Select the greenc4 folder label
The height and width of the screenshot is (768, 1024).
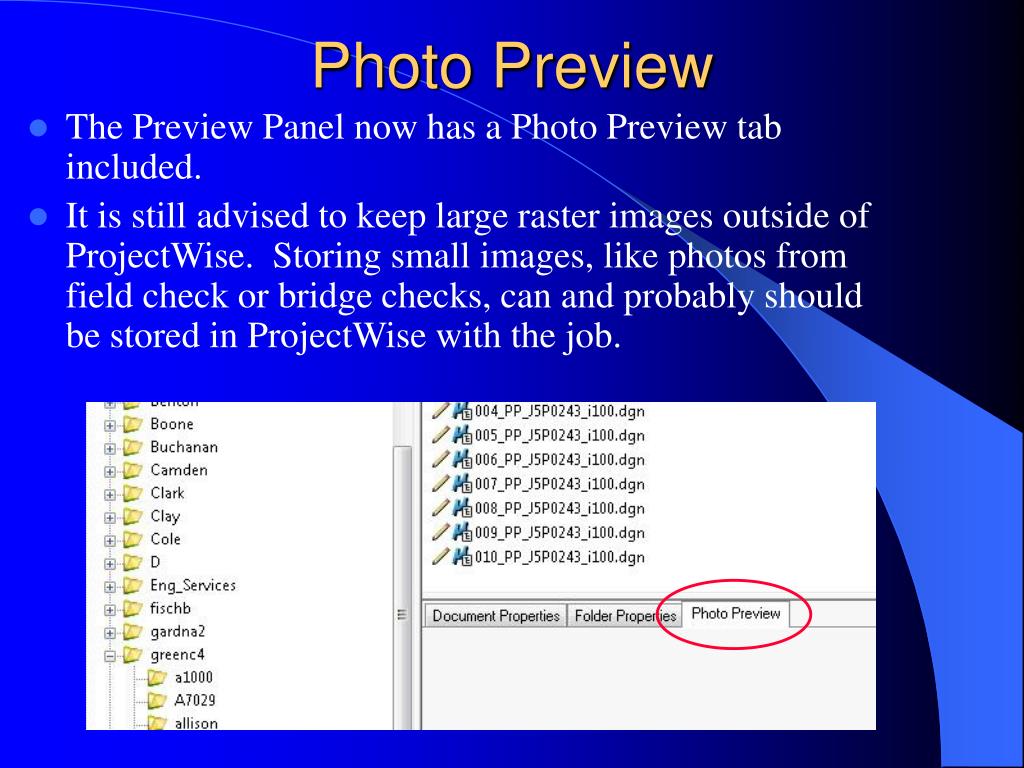tap(177, 654)
